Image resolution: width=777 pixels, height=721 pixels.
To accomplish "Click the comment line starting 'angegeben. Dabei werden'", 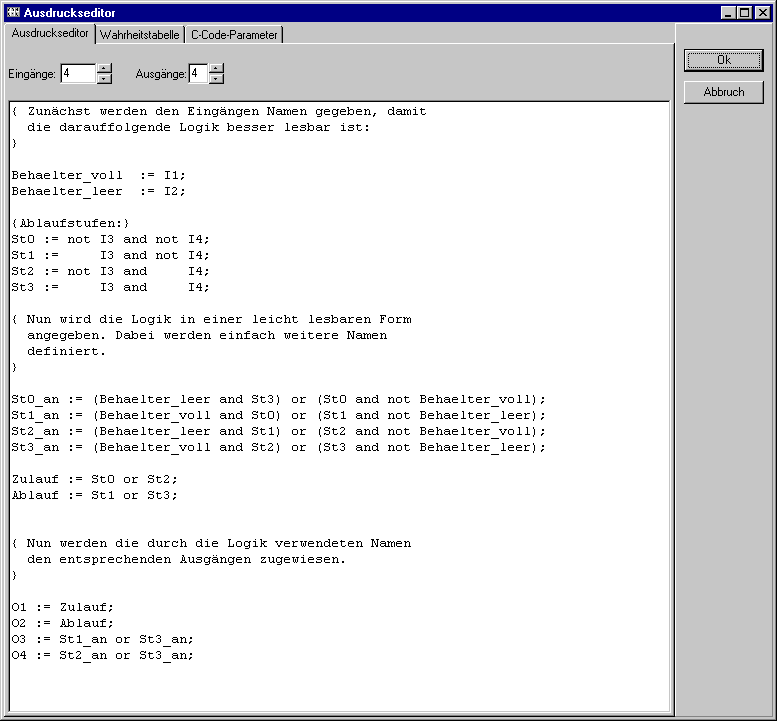I will point(207,335).
